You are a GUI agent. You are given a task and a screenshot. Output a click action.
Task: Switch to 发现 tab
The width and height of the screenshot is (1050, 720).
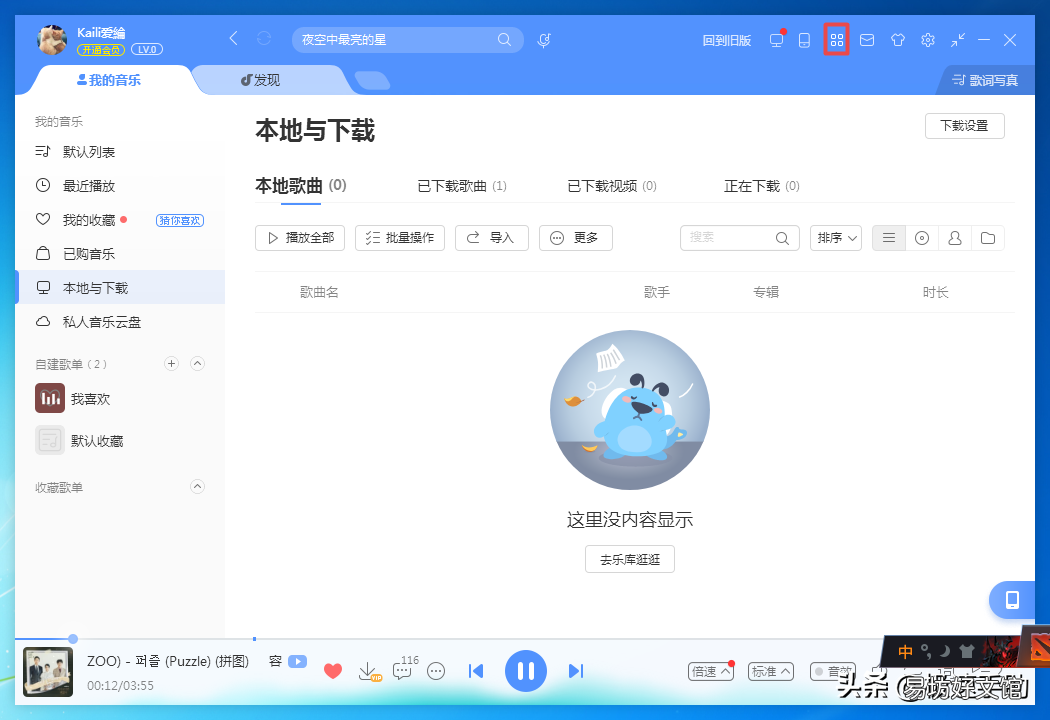coord(260,80)
